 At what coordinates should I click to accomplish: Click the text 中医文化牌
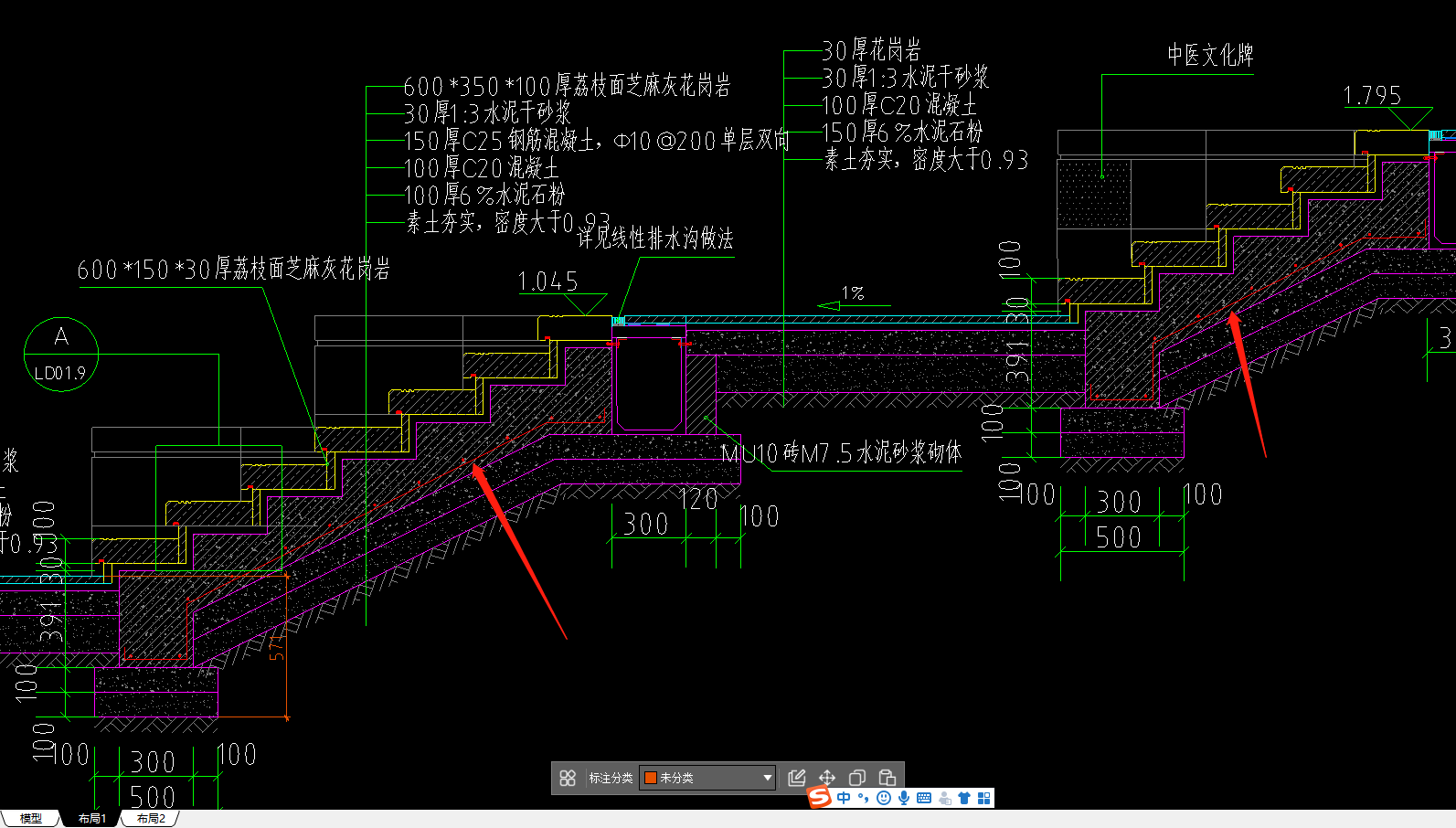pyautogui.click(x=1210, y=55)
